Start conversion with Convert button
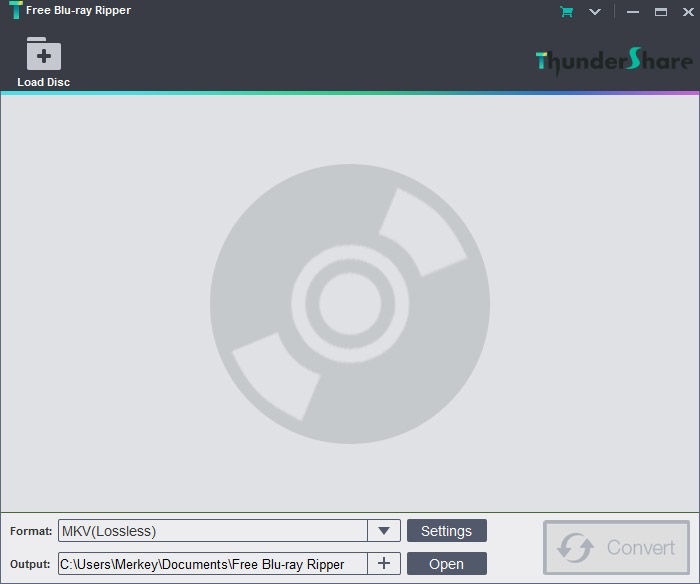The image size is (700, 584). click(617, 547)
